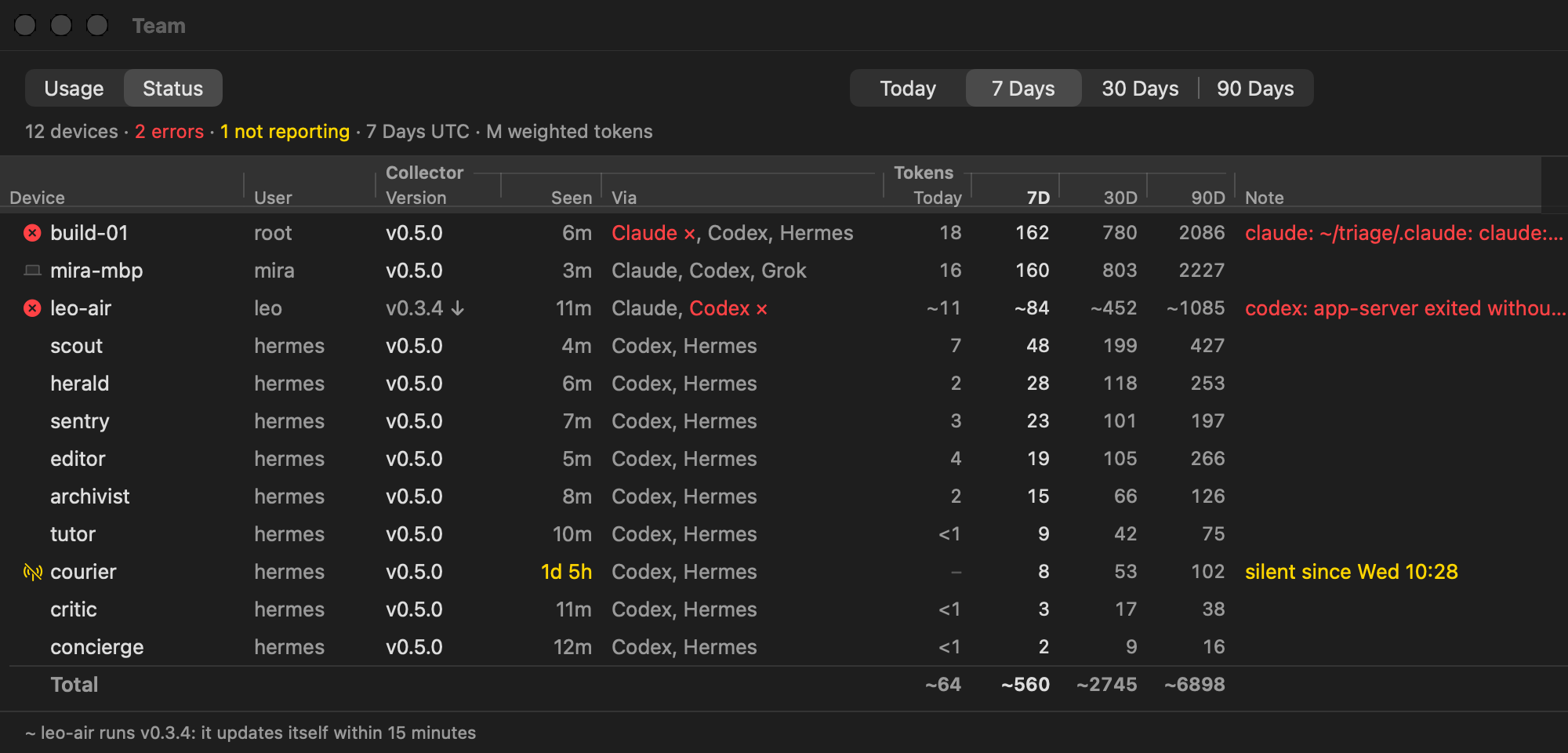Sort by the Device column header
The width and height of the screenshot is (1568, 753).
click(37, 198)
